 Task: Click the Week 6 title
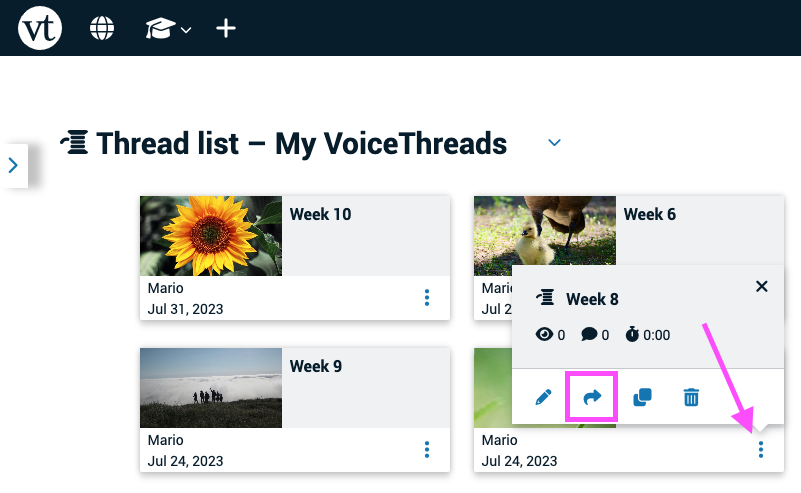(649, 214)
